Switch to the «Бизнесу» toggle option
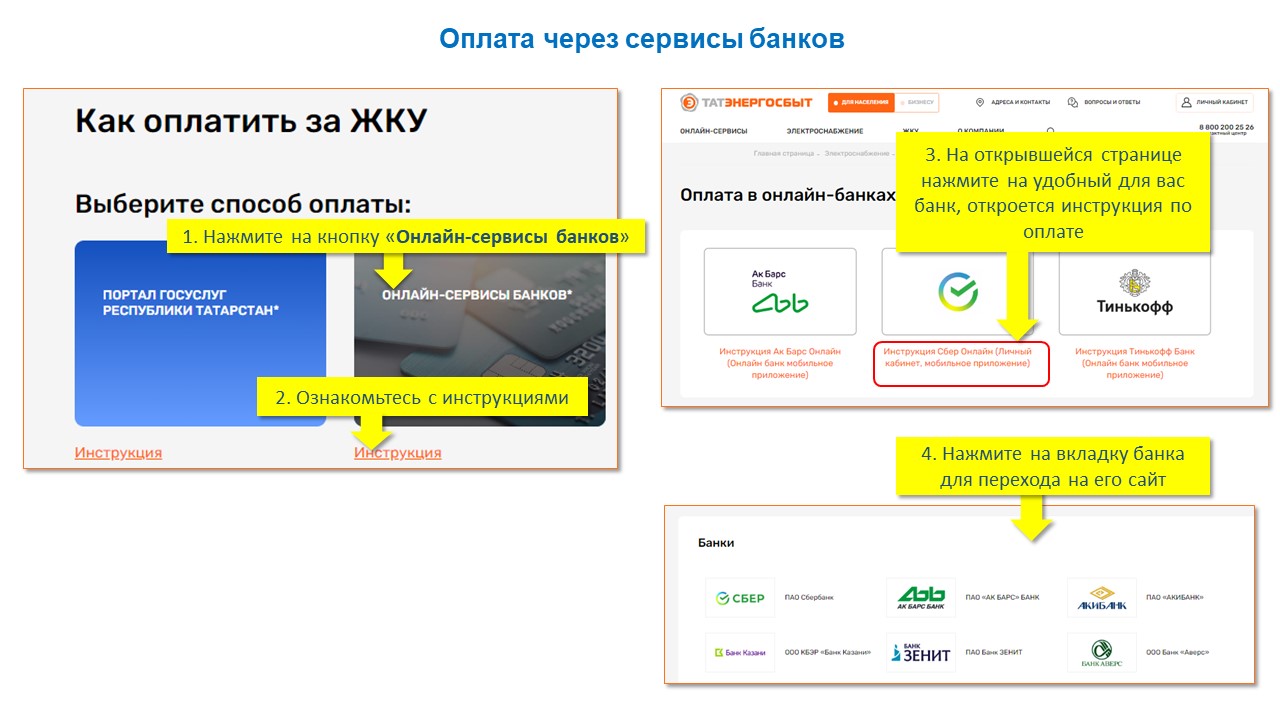This screenshot has width=1280, height=720. pyautogui.click(x=918, y=103)
